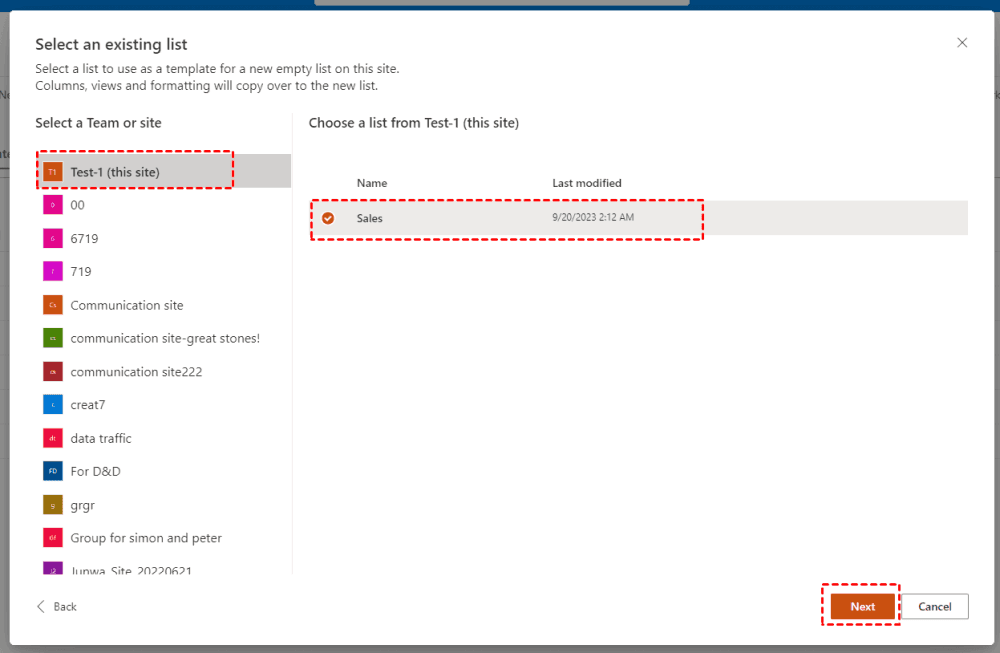Screen dimensions: 1000x653
Task: Click the pink 00 site icon
Action: pos(52,205)
